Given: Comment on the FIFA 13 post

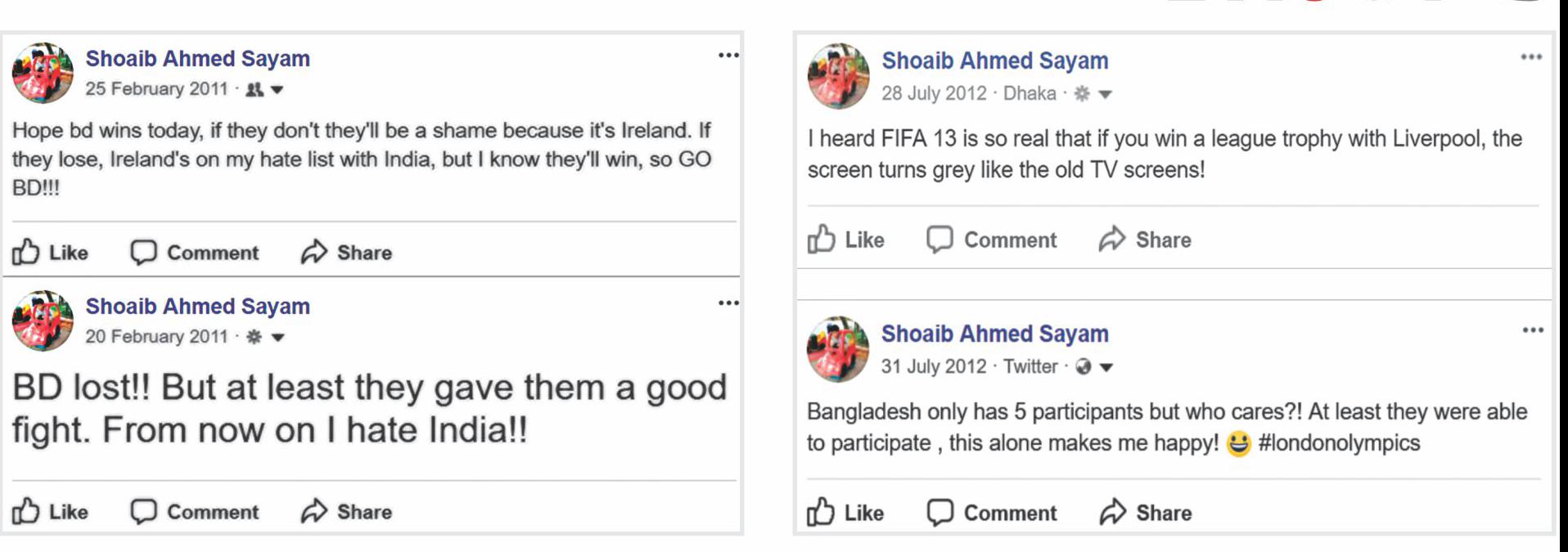Looking at the screenshot, I should tap(992, 240).
